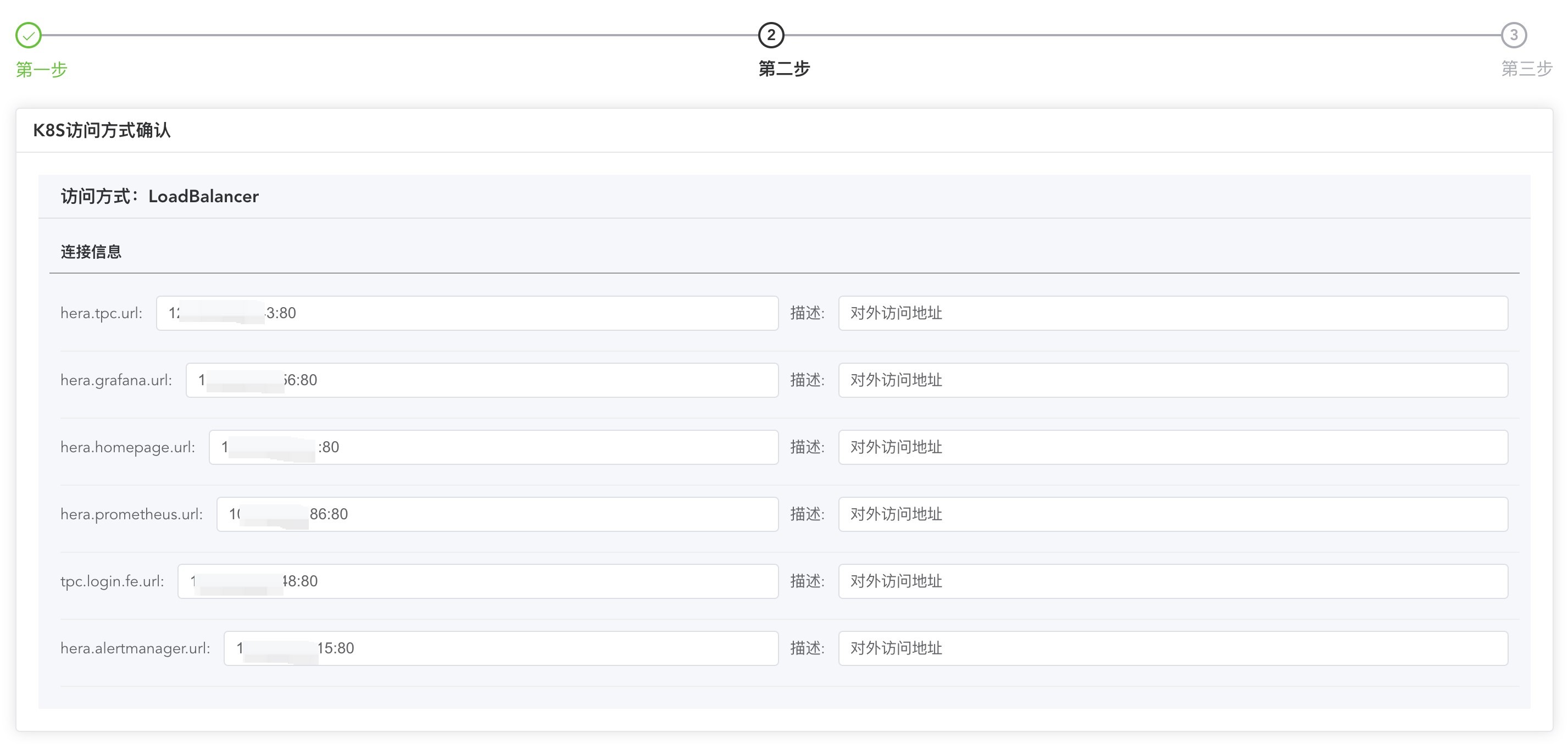This screenshot has width=1568, height=744.
Task: Click the 第三步 step label
Action: point(1527,68)
